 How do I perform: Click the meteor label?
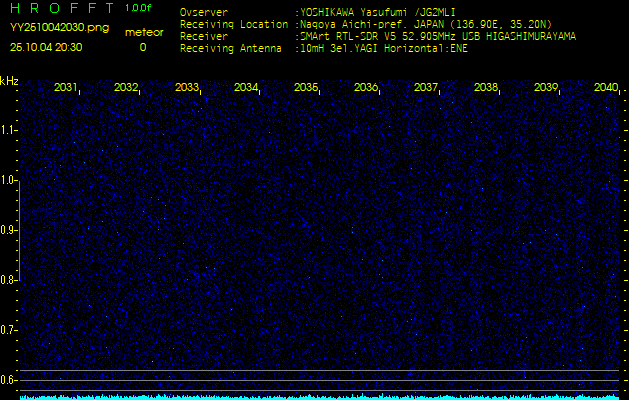tap(145, 32)
